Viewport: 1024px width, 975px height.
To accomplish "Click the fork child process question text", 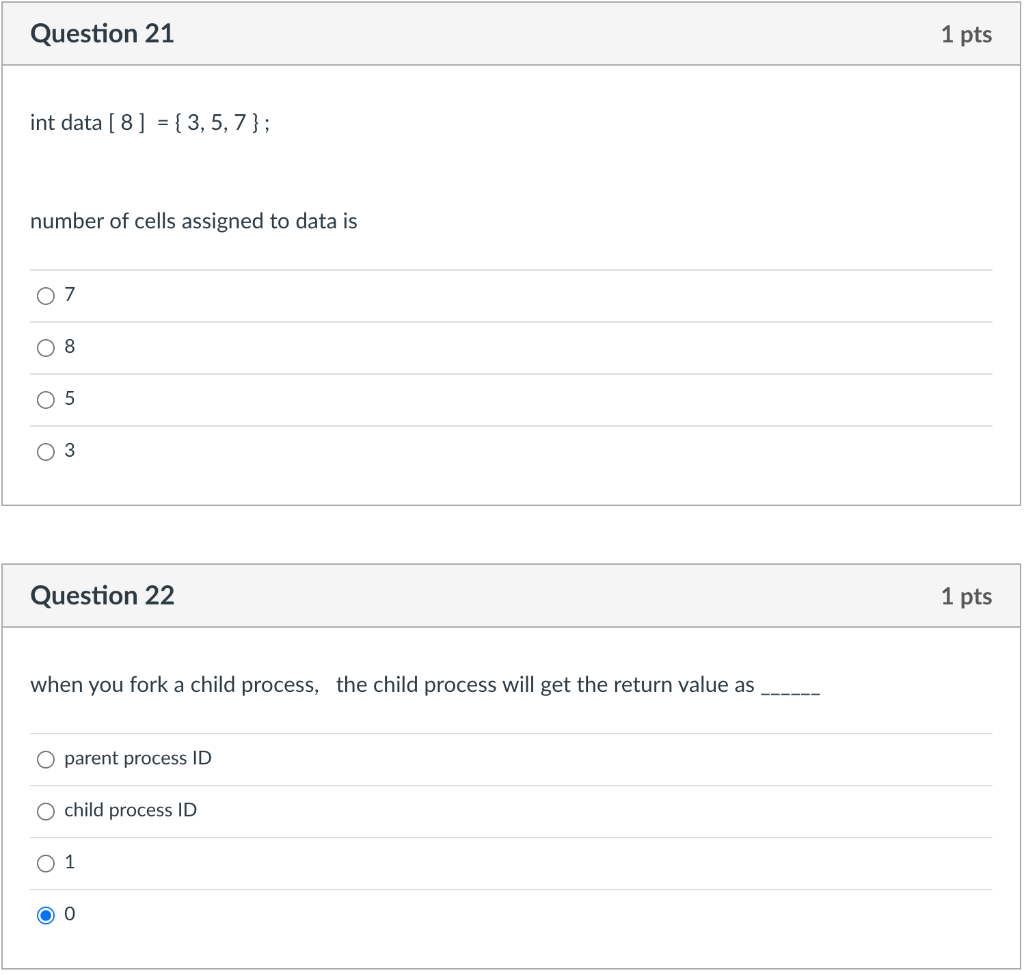I will coord(425,685).
